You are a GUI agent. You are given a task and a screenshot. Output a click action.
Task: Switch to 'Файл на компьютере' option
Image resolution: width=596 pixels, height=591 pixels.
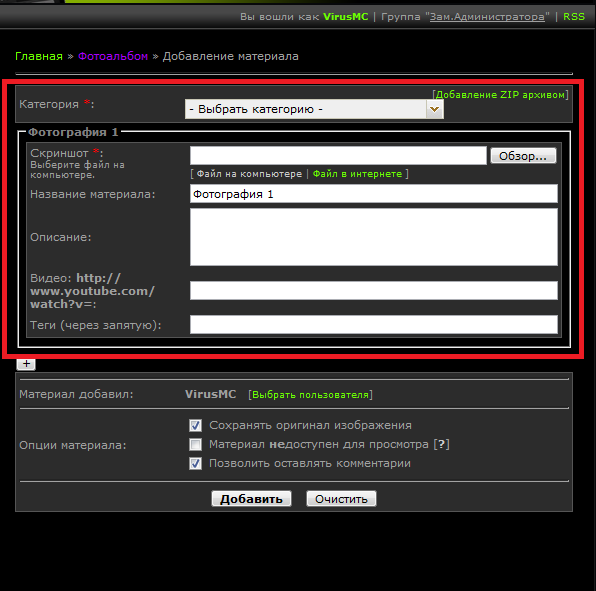pos(249,174)
